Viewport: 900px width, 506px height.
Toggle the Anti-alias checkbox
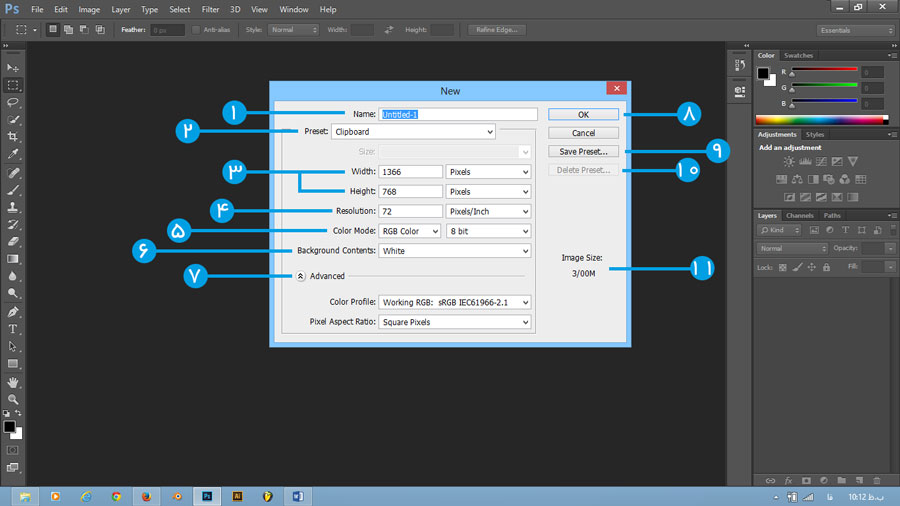coord(196,30)
